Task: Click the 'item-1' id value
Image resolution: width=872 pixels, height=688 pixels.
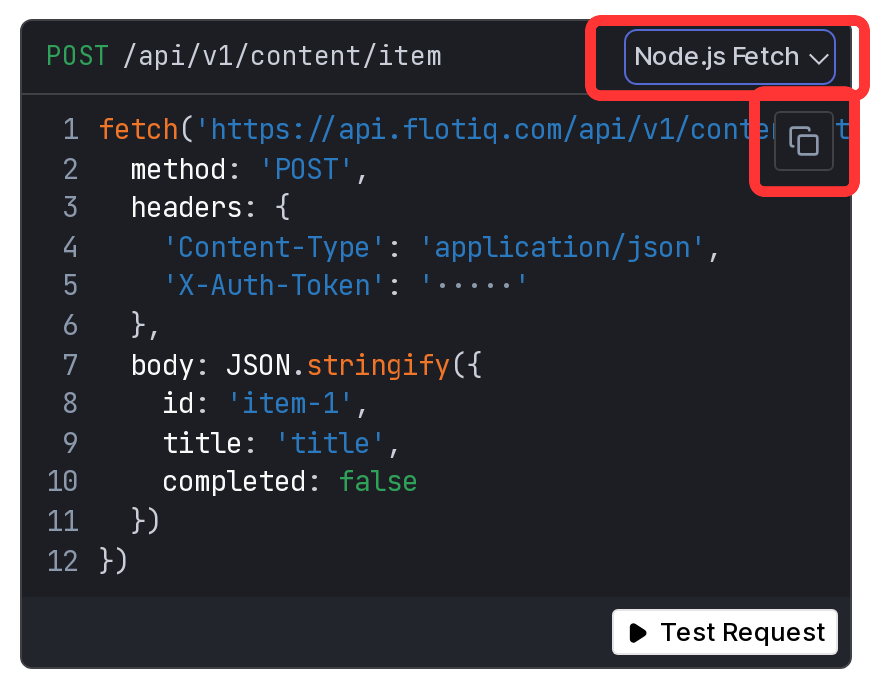Action: click(x=290, y=403)
